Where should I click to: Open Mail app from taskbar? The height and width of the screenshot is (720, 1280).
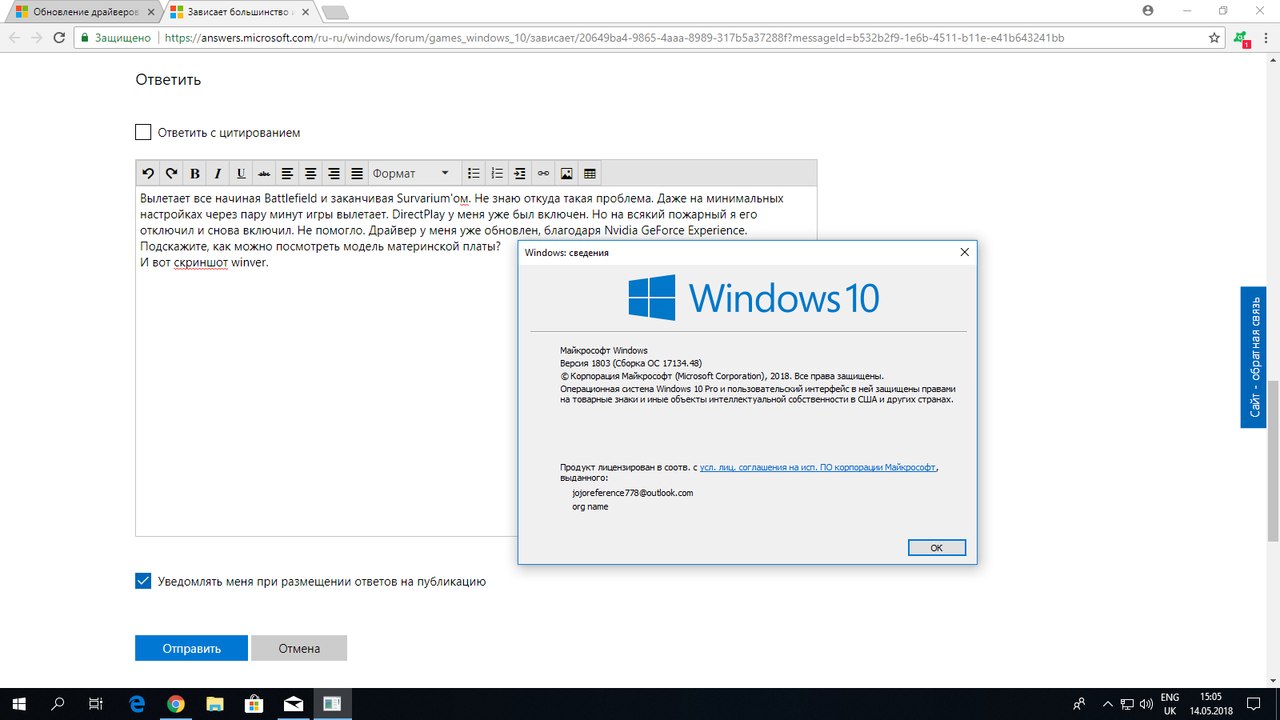[x=293, y=704]
